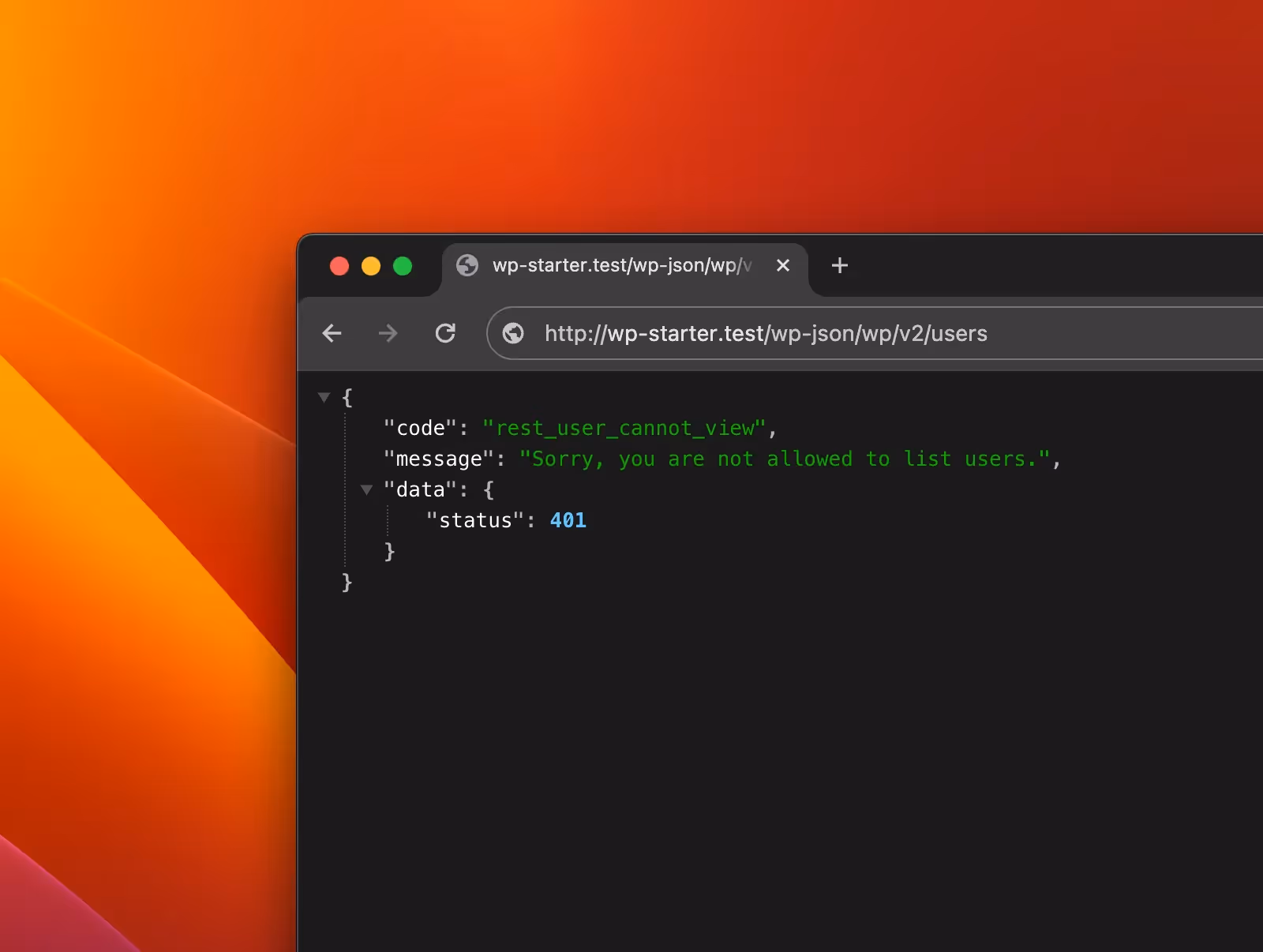Collapse the "data" object triangle
The width and height of the screenshot is (1263, 952).
coord(366,489)
